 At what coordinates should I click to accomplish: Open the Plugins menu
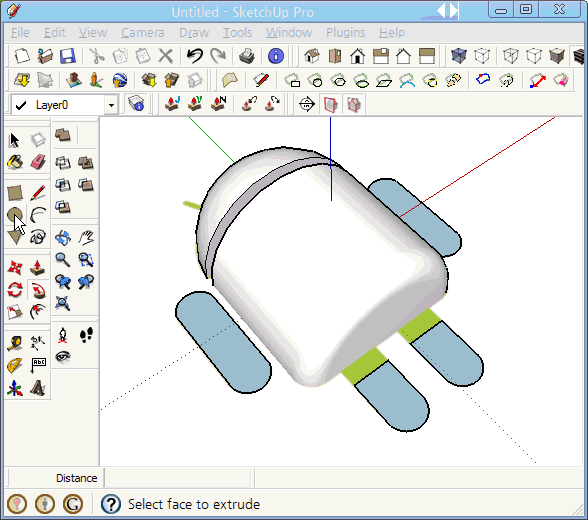[x=345, y=33]
